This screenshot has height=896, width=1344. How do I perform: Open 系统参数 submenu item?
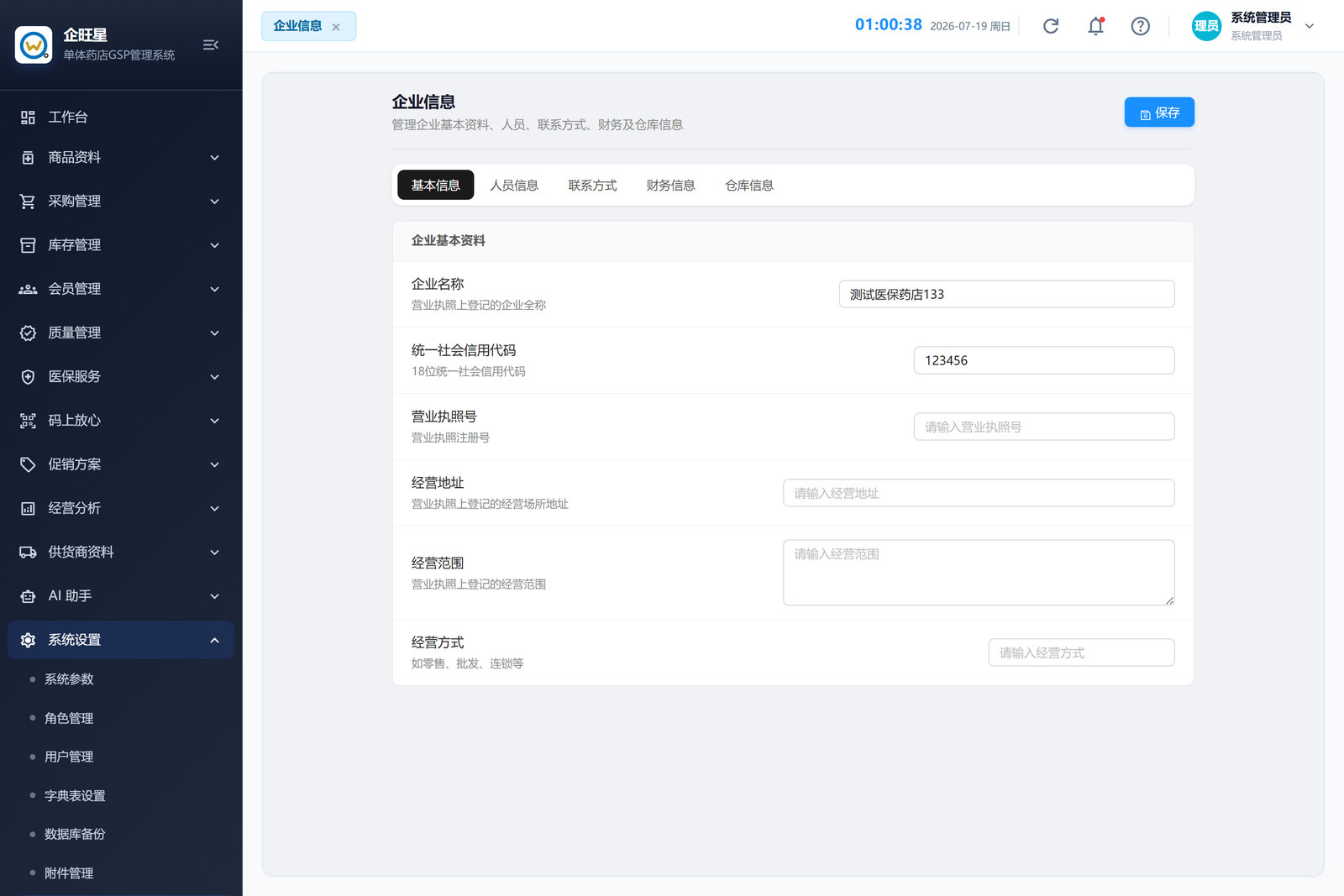point(69,679)
